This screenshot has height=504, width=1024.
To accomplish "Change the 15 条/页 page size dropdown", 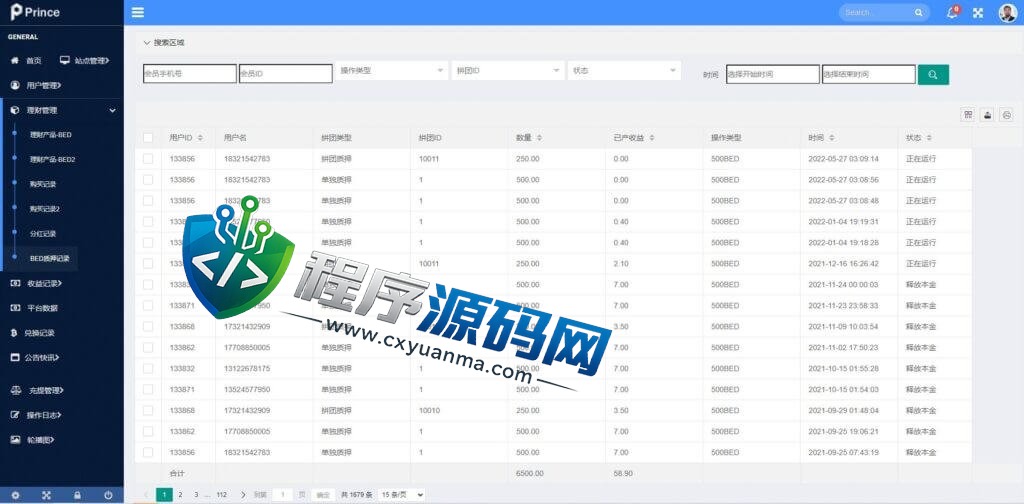I will [402, 496].
